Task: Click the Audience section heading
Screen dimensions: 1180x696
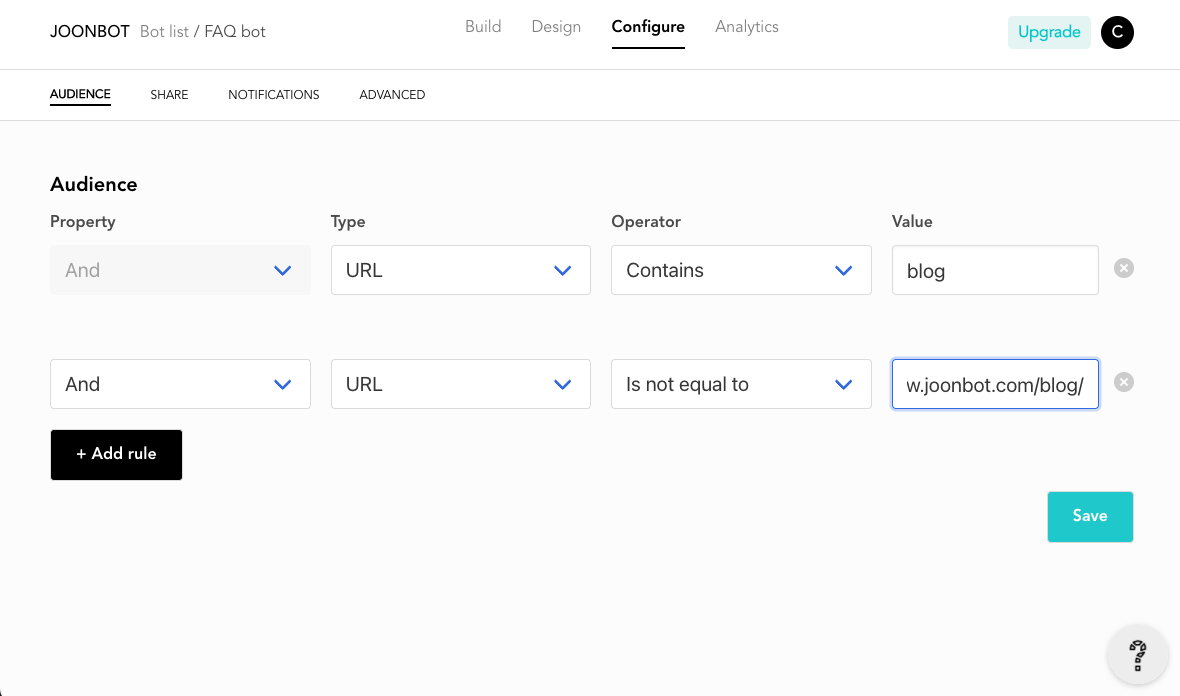Action: [x=94, y=184]
